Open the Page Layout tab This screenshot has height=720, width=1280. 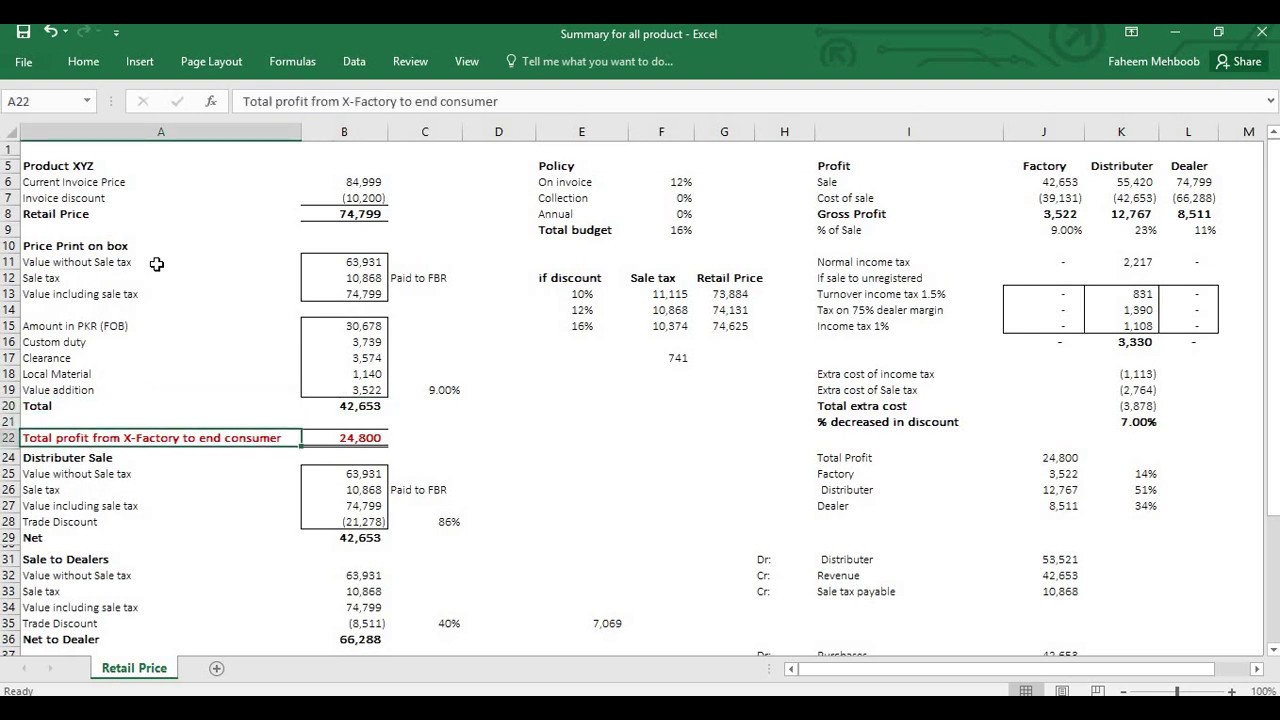(211, 61)
